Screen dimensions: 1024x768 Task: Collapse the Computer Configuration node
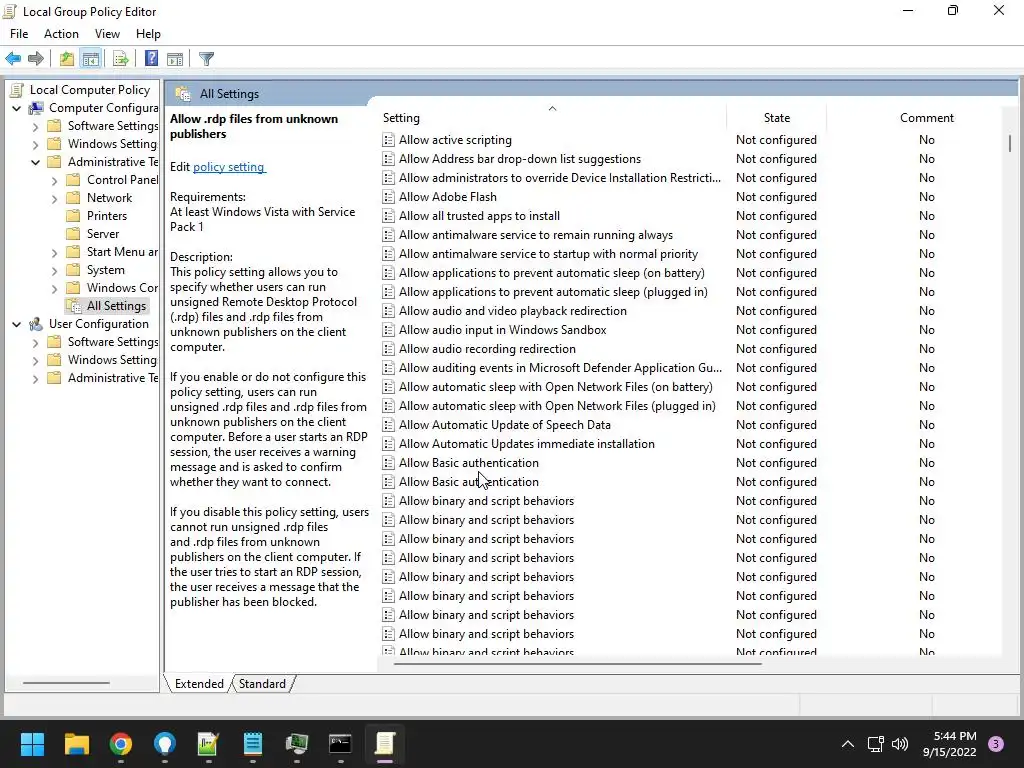click(16, 108)
